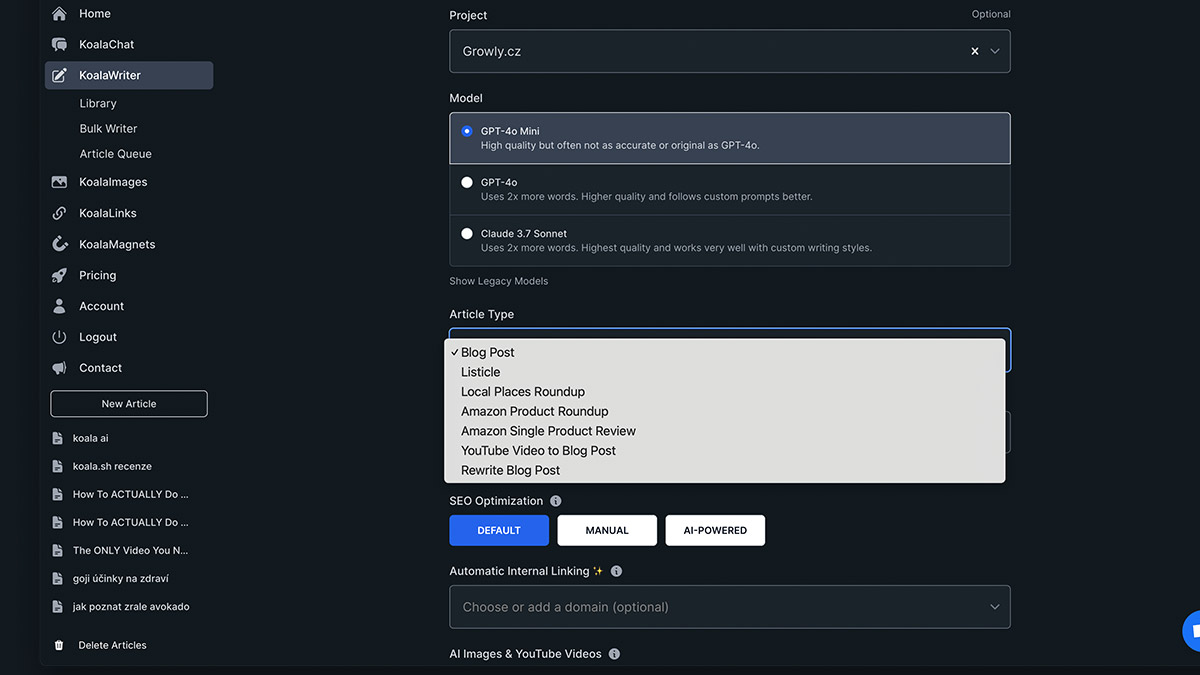Click document icon beside 'koala ai'
The image size is (1200, 675).
(x=58, y=438)
